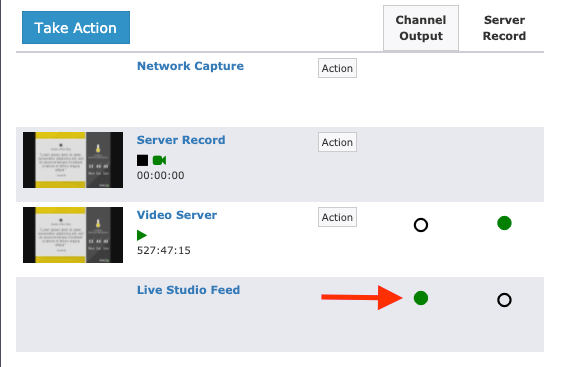Click the 00:00:00 record timecode
This screenshot has width=564, height=367.
(x=160, y=175)
